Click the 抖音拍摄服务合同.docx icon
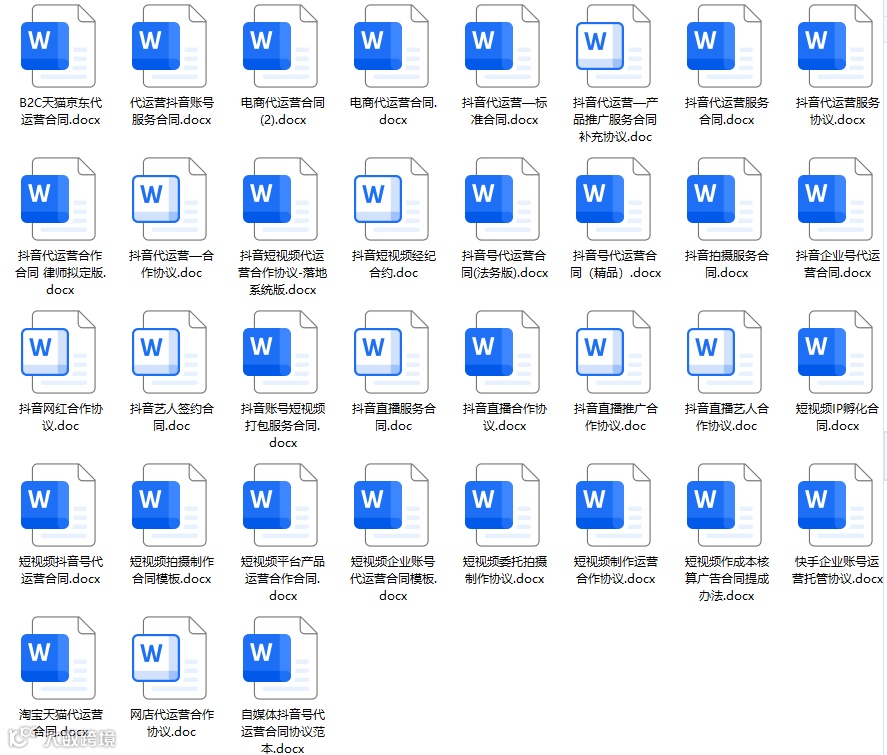 tap(724, 200)
